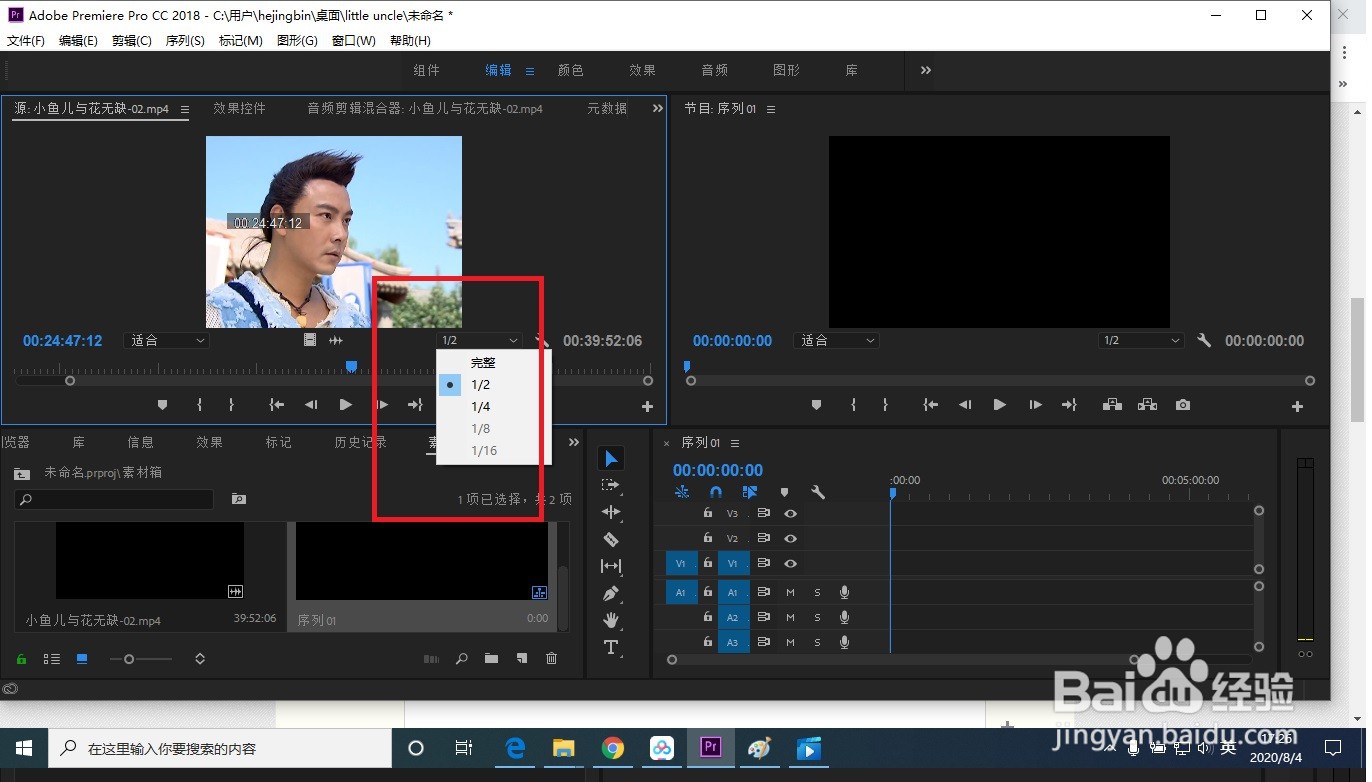Click New Bin folder icon
The height and width of the screenshot is (782, 1372).
click(491, 659)
